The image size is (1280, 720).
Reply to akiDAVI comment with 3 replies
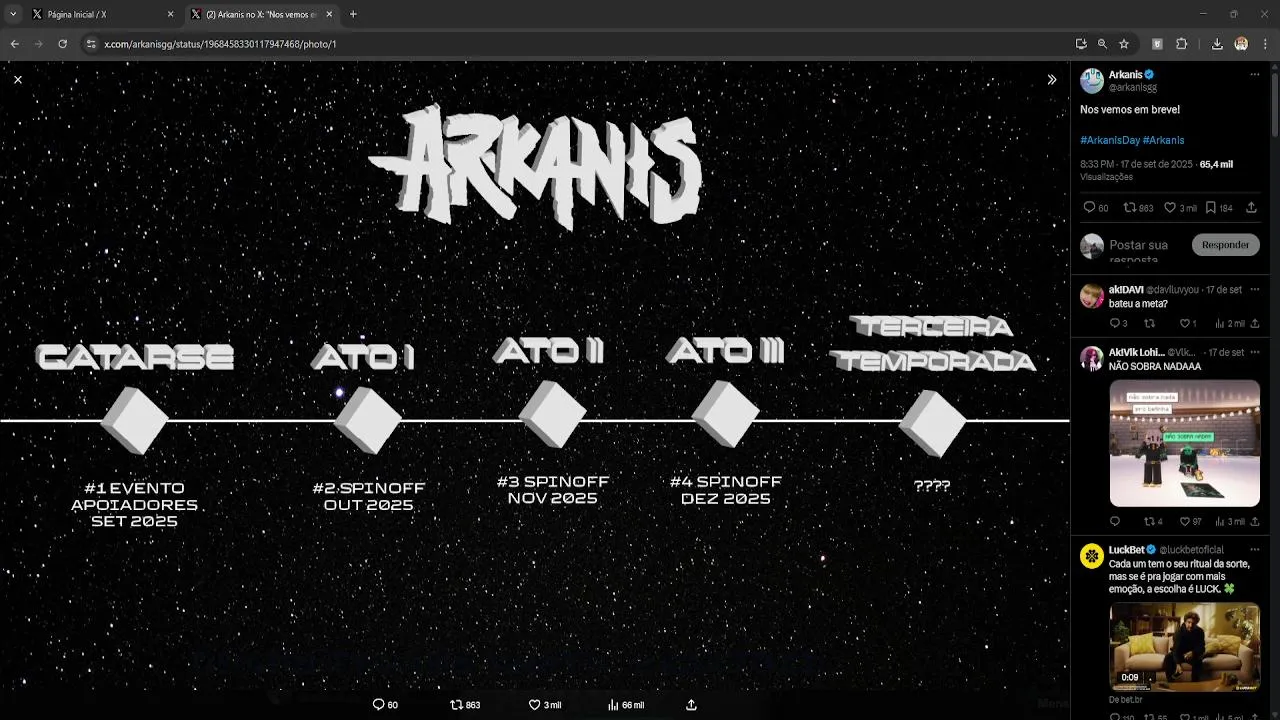tap(1118, 324)
